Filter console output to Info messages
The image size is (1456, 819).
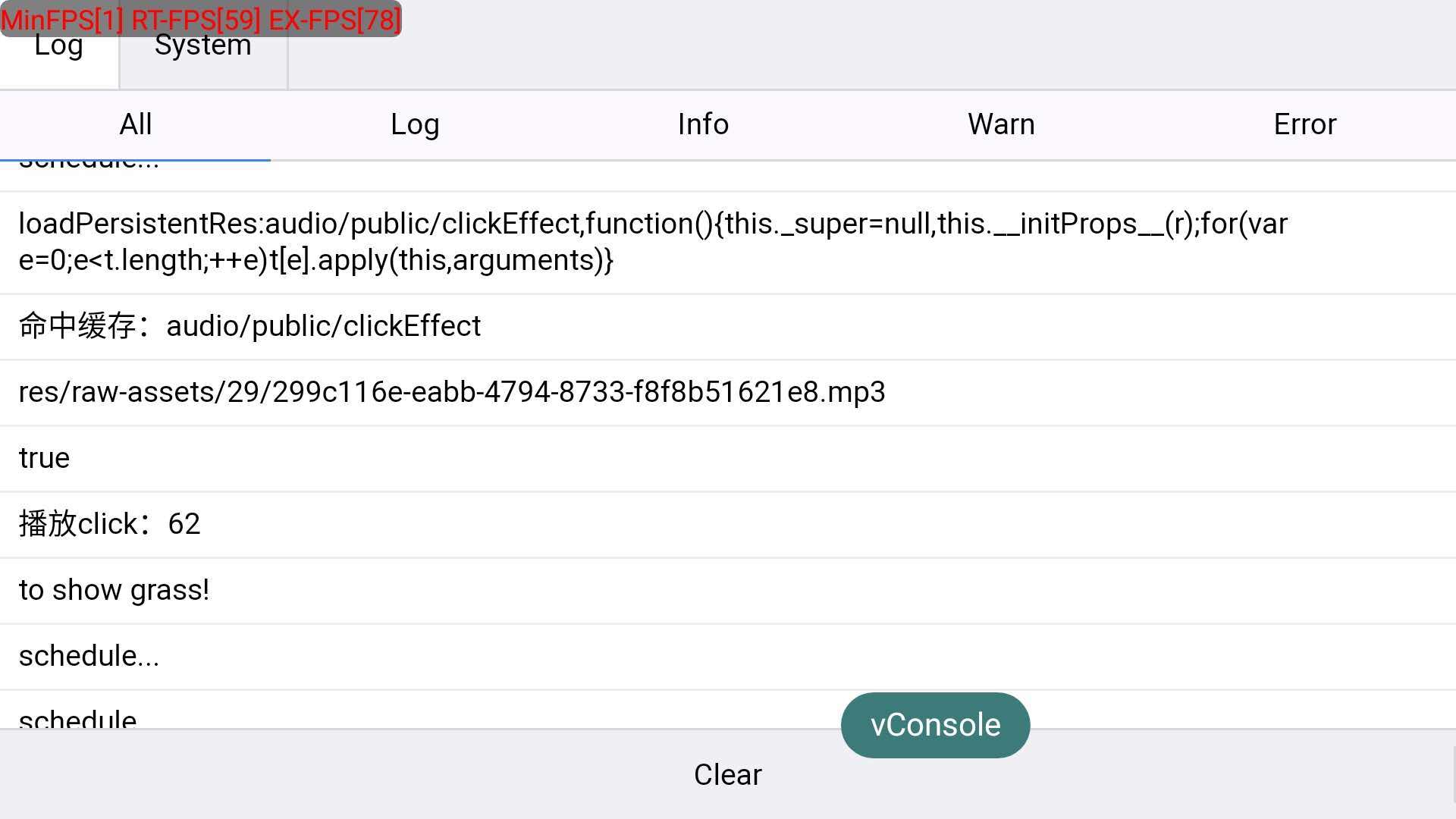[703, 124]
